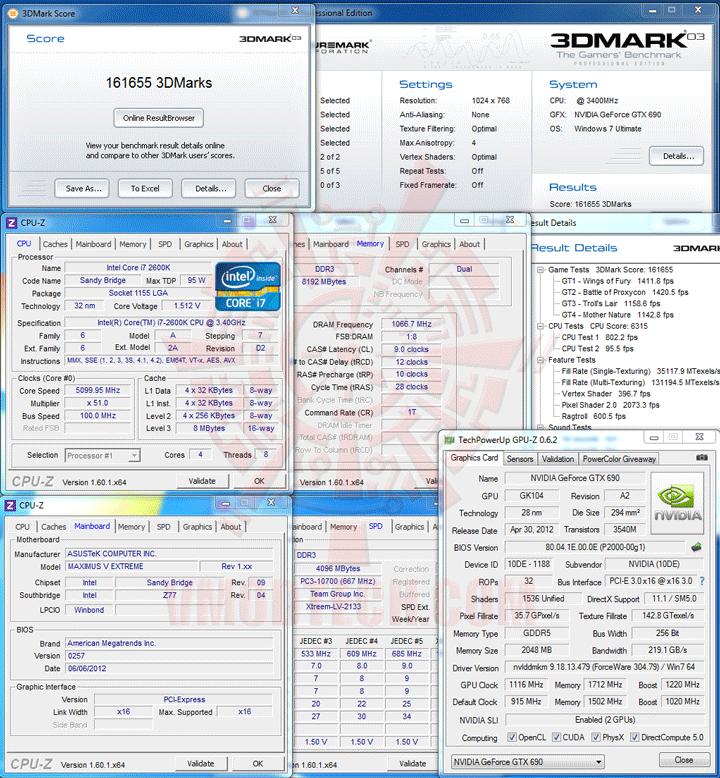Image resolution: width=720 pixels, height=778 pixels.
Task: Open the Validation tab in GPU-Z
Action: click(x=557, y=459)
